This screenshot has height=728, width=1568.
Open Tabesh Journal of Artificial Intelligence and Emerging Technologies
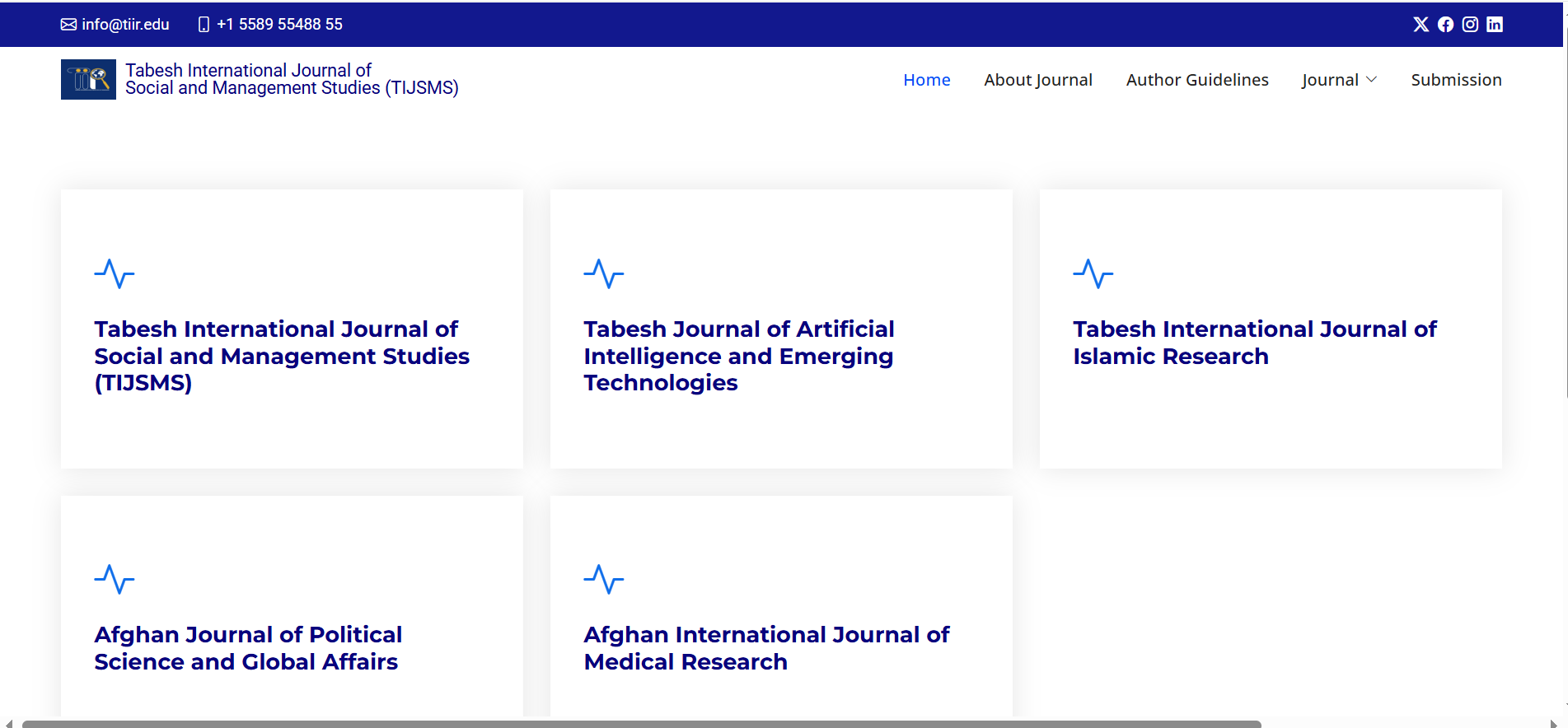[739, 356]
